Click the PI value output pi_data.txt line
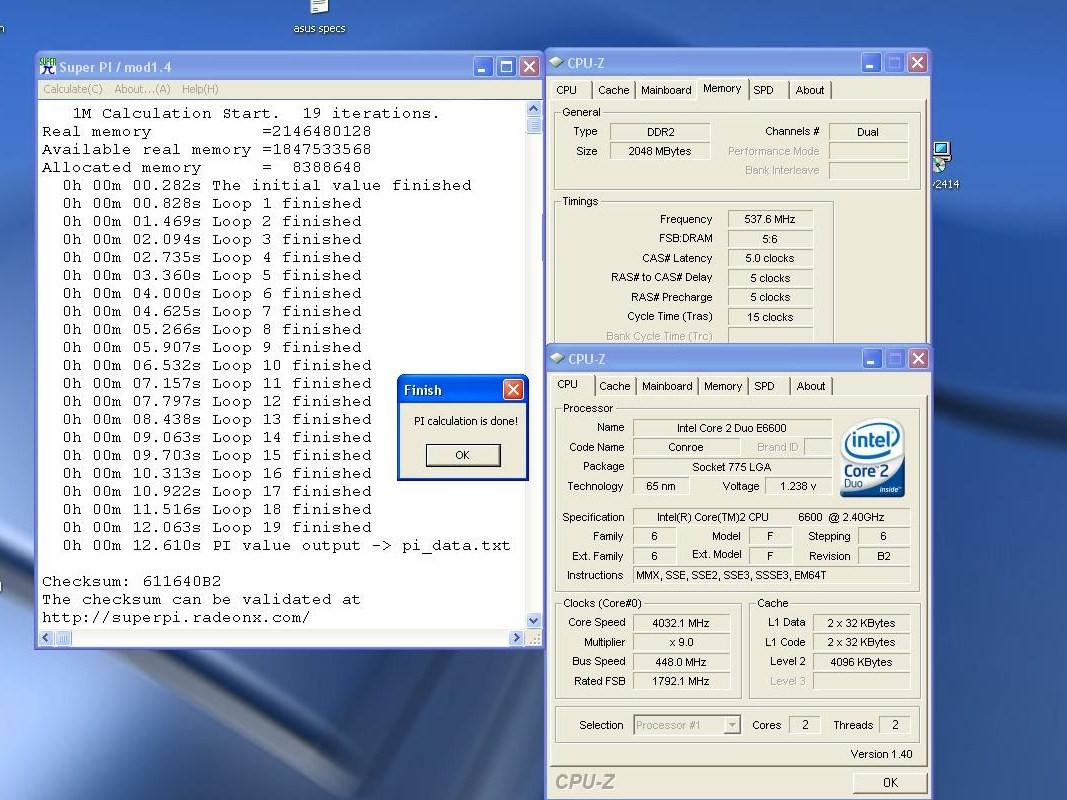The height and width of the screenshot is (800, 1067). coord(286,546)
